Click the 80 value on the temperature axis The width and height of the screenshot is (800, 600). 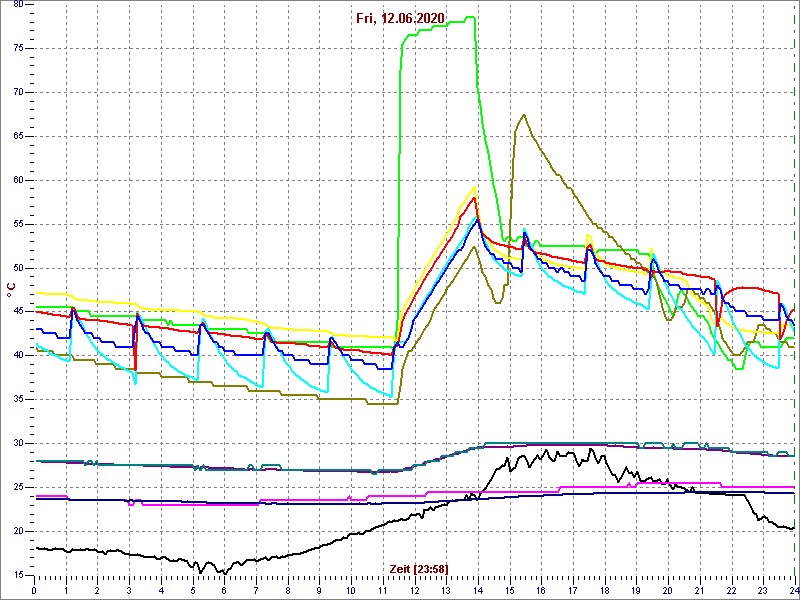18,5
